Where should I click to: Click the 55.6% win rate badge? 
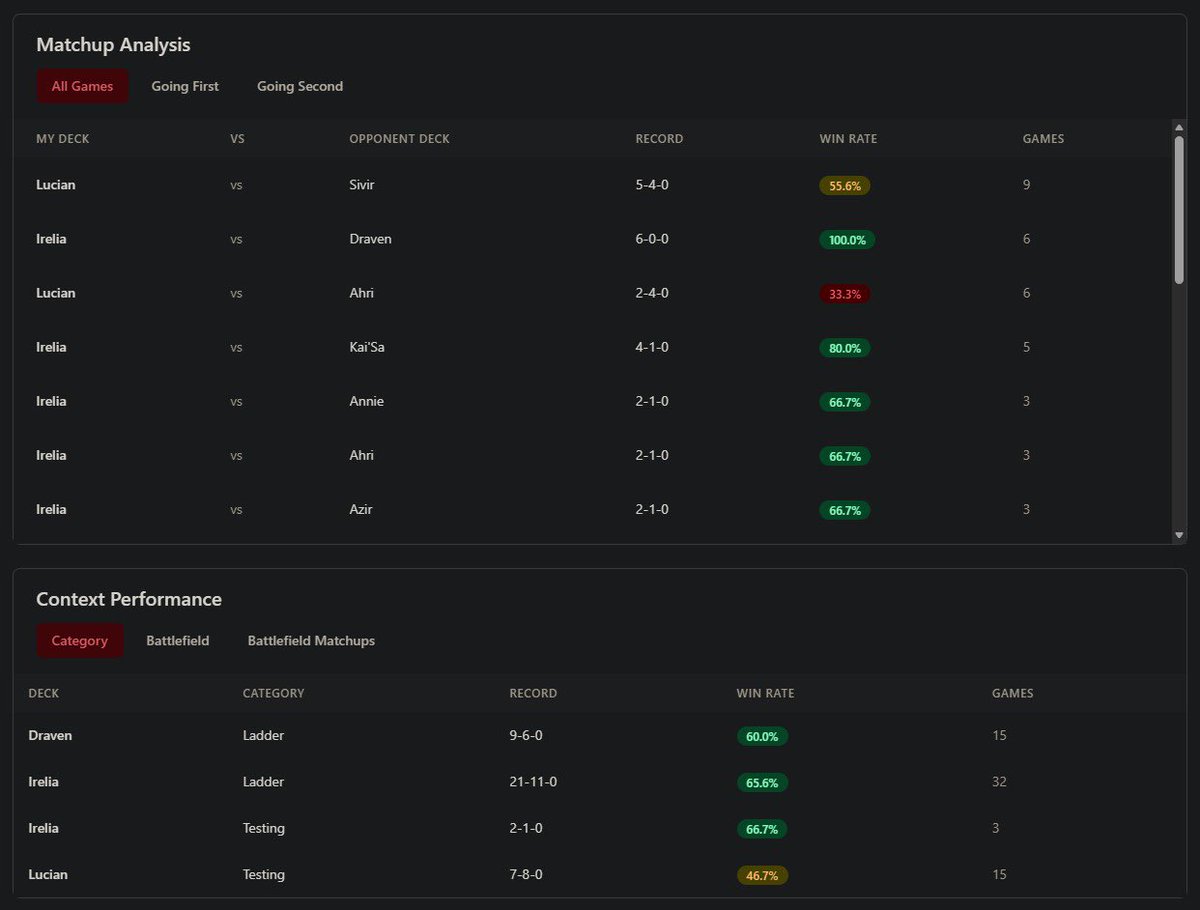[845, 186]
